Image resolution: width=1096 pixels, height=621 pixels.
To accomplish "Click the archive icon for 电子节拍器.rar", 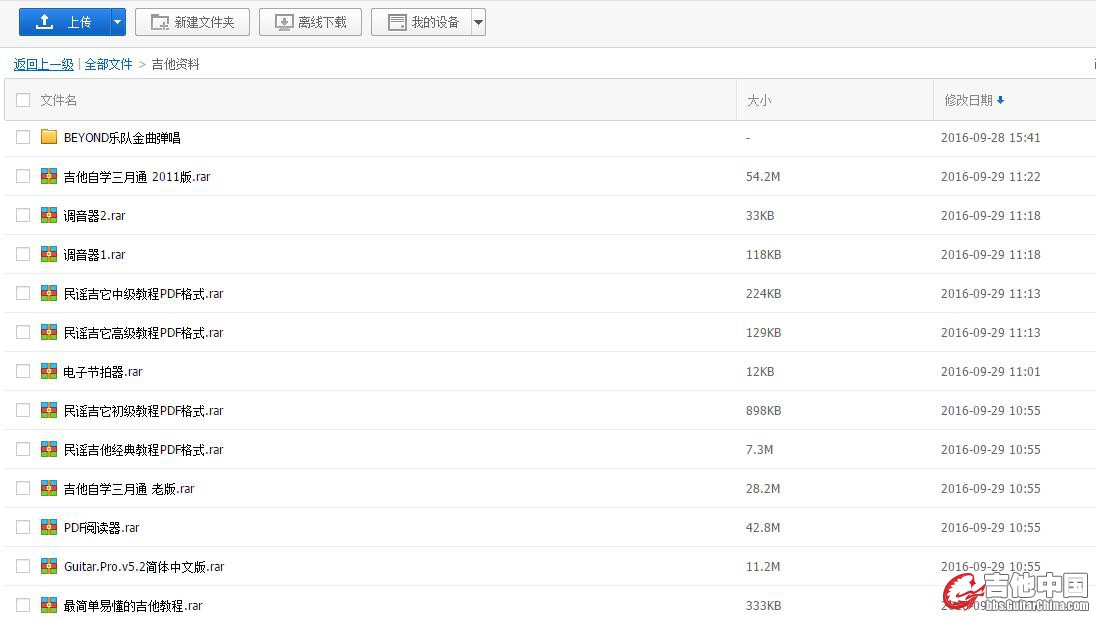I will 49,371.
